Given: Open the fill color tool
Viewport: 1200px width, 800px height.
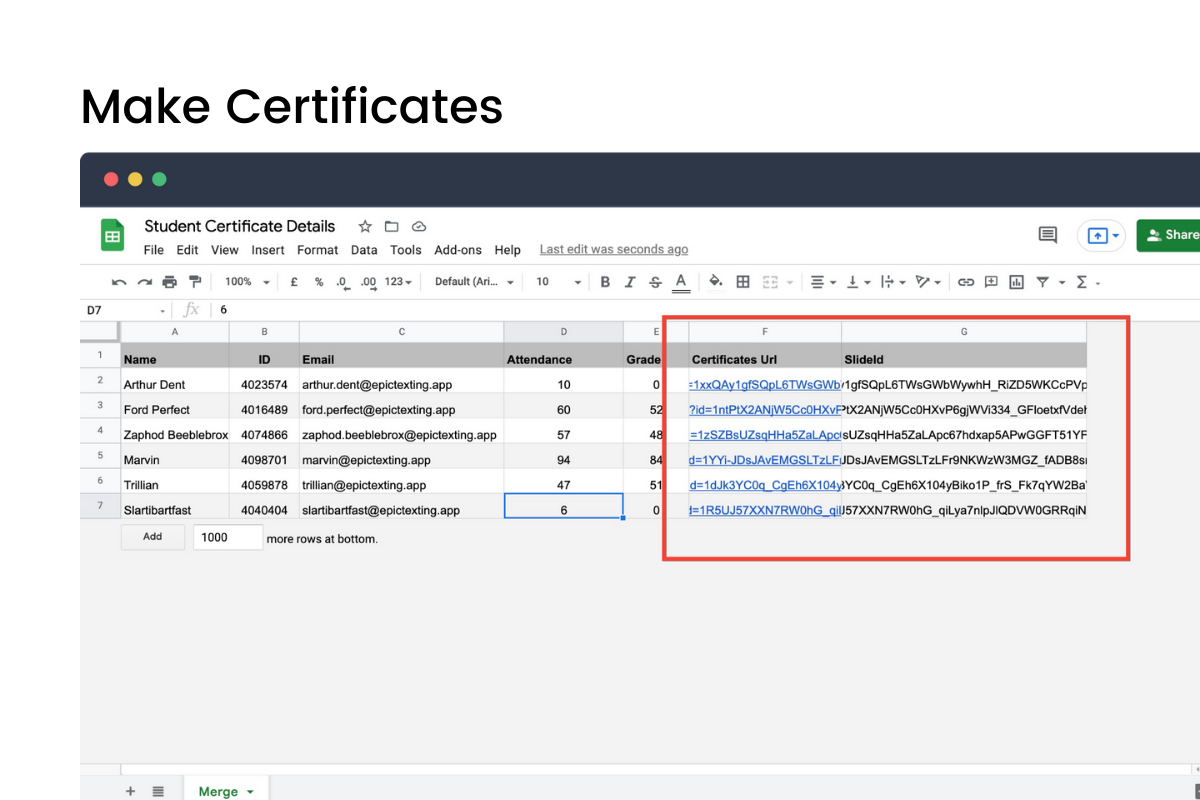Looking at the screenshot, I should tap(715, 281).
